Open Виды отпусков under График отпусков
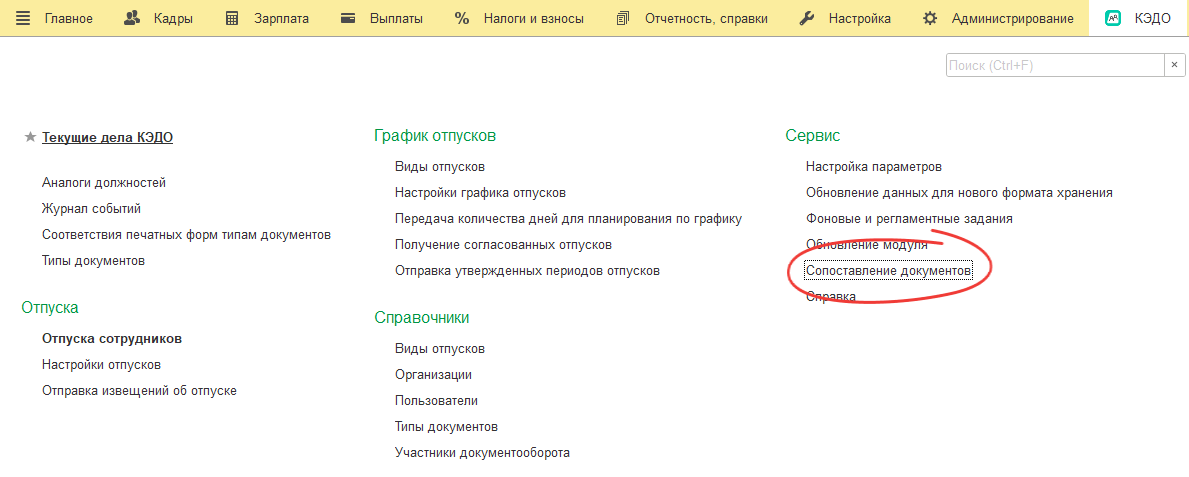The image size is (1189, 477). (x=440, y=166)
